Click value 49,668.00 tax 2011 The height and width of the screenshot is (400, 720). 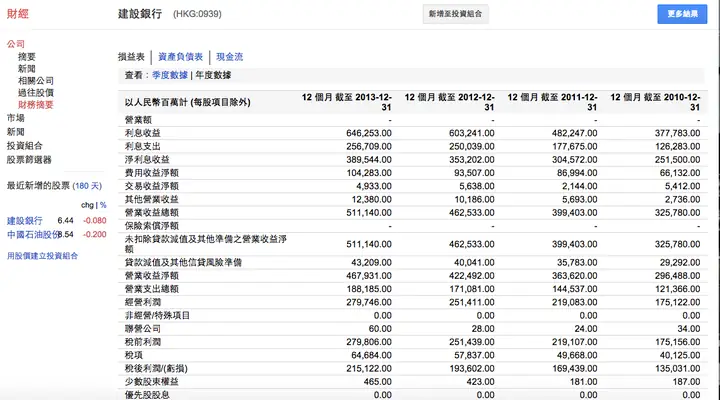[x=577, y=355]
